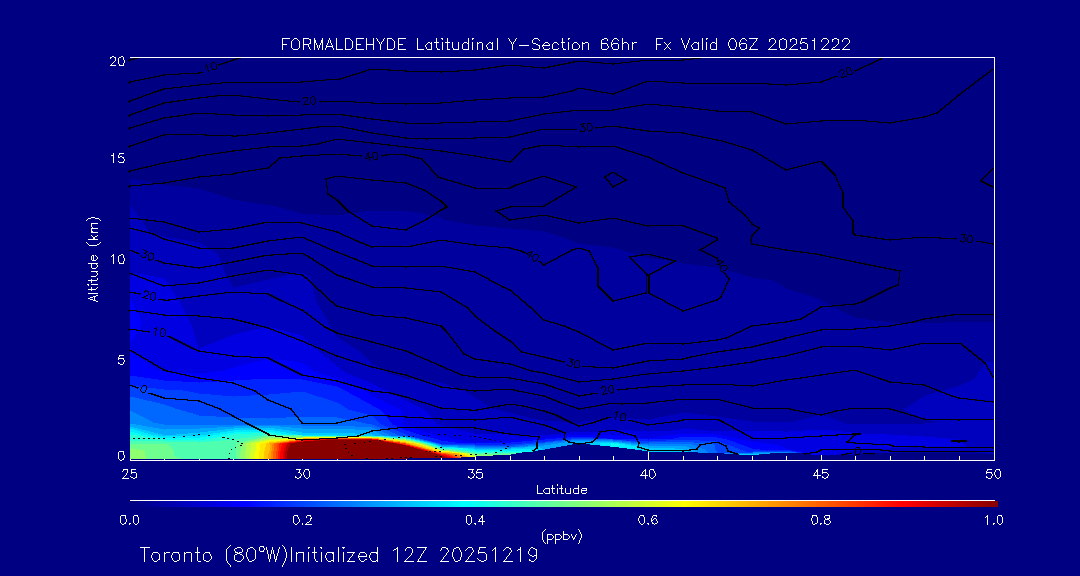This screenshot has width=1080, height=576.
Task: Click colorbar scale label 0.0
Action: pyautogui.click(x=129, y=520)
